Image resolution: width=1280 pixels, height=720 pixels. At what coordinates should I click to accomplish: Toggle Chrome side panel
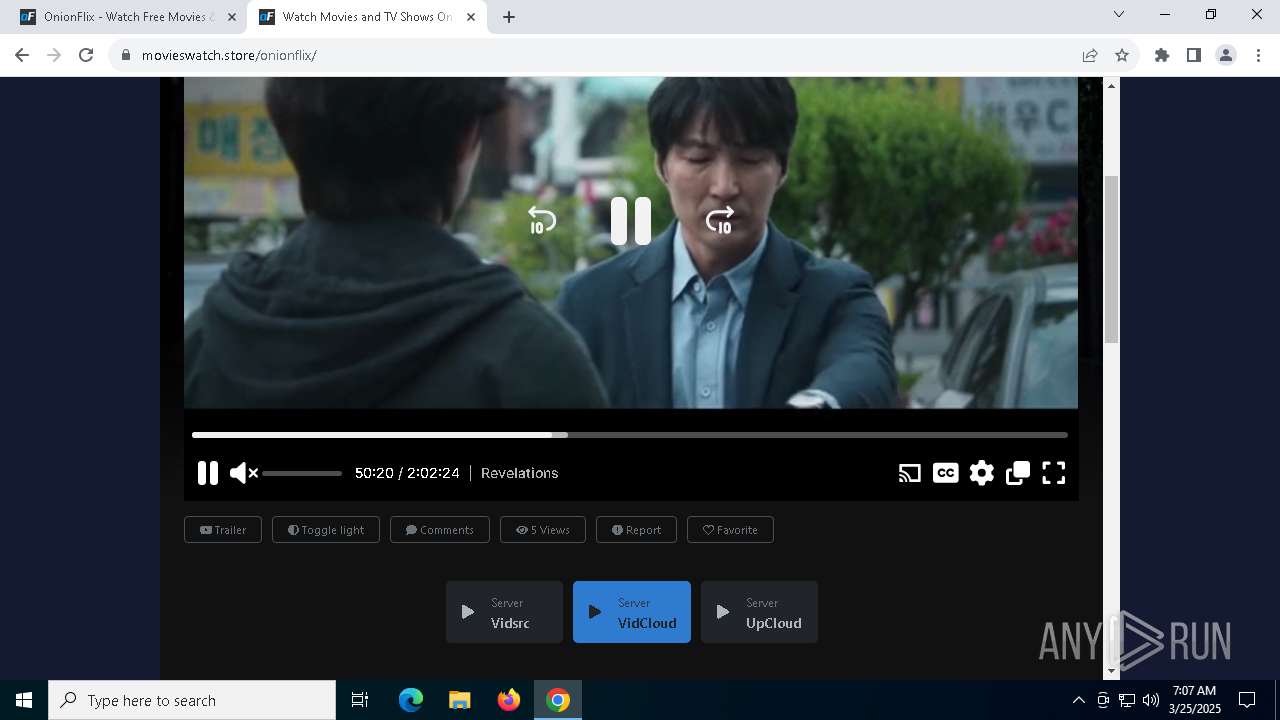[1194, 55]
